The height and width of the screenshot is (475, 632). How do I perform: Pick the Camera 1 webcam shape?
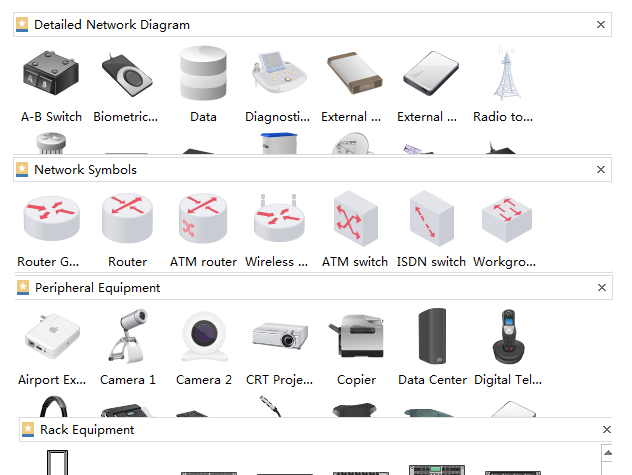pos(128,336)
